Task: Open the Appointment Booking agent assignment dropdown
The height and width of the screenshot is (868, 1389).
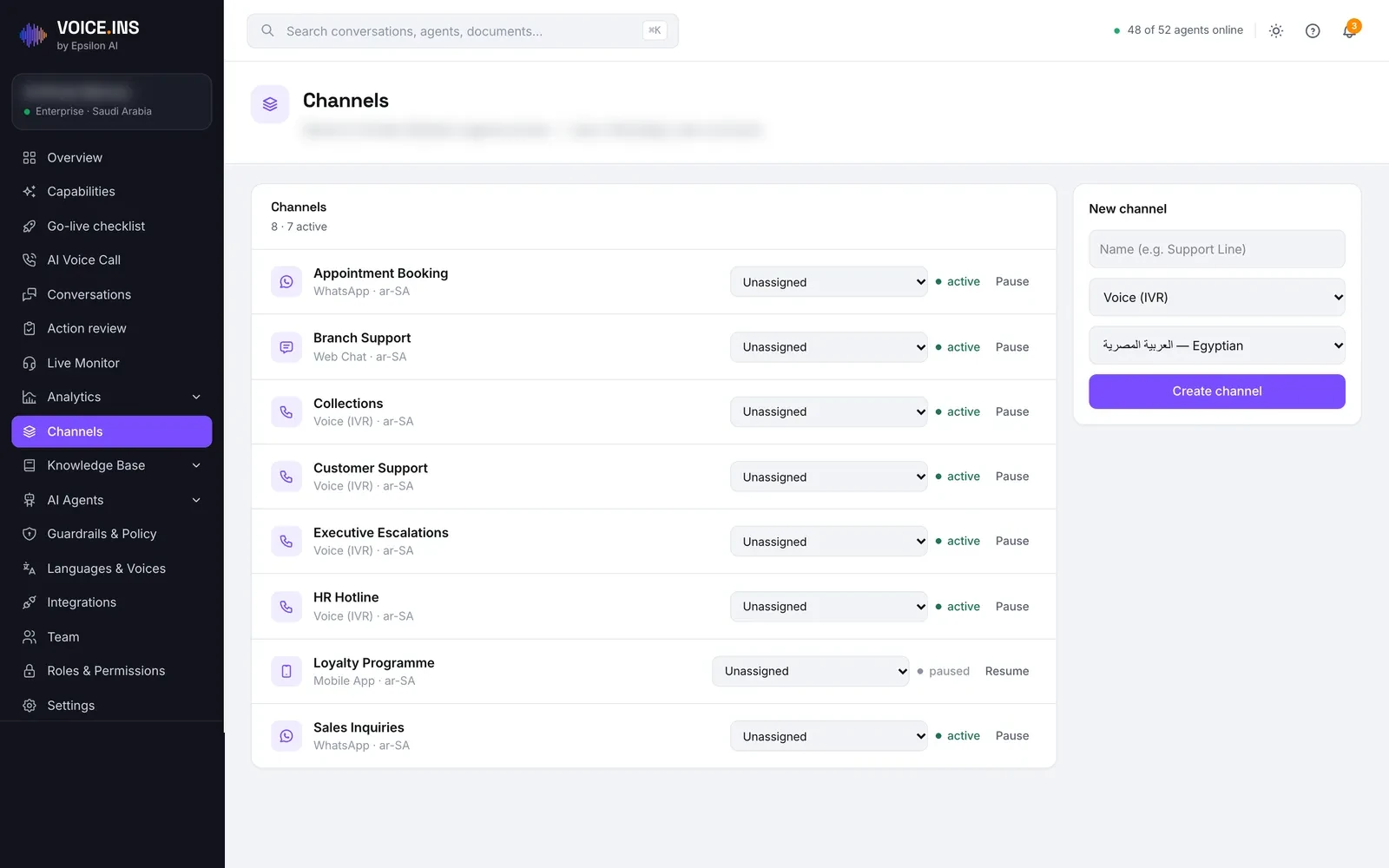Action: (829, 281)
